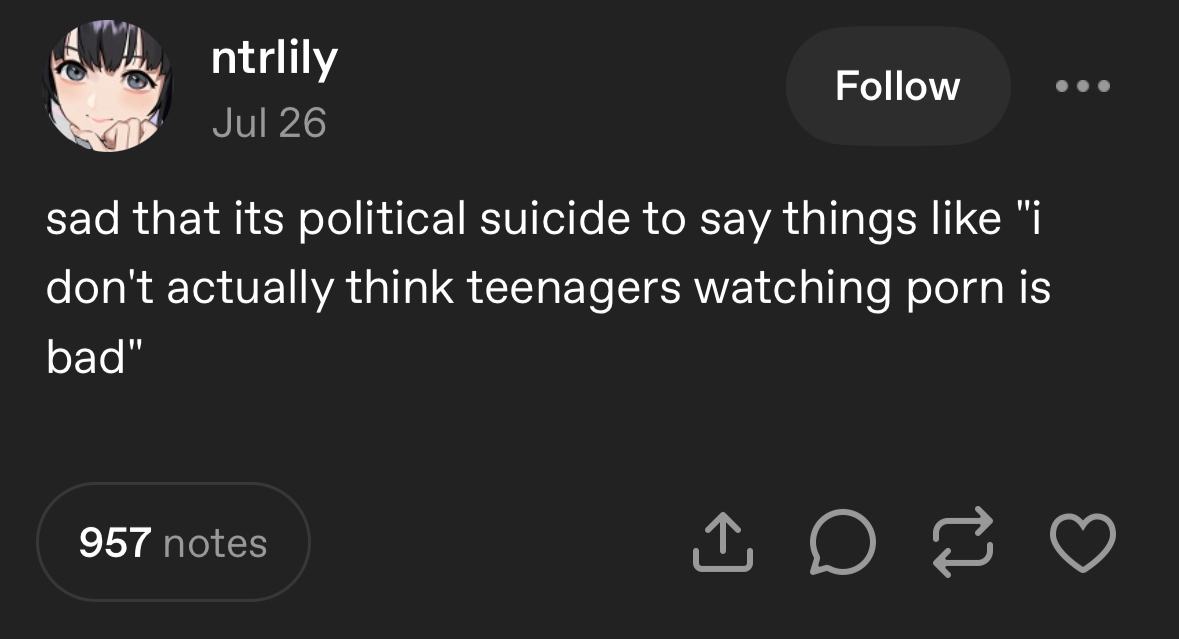
Task: Open the reply speech bubble icon
Action: (x=842, y=542)
